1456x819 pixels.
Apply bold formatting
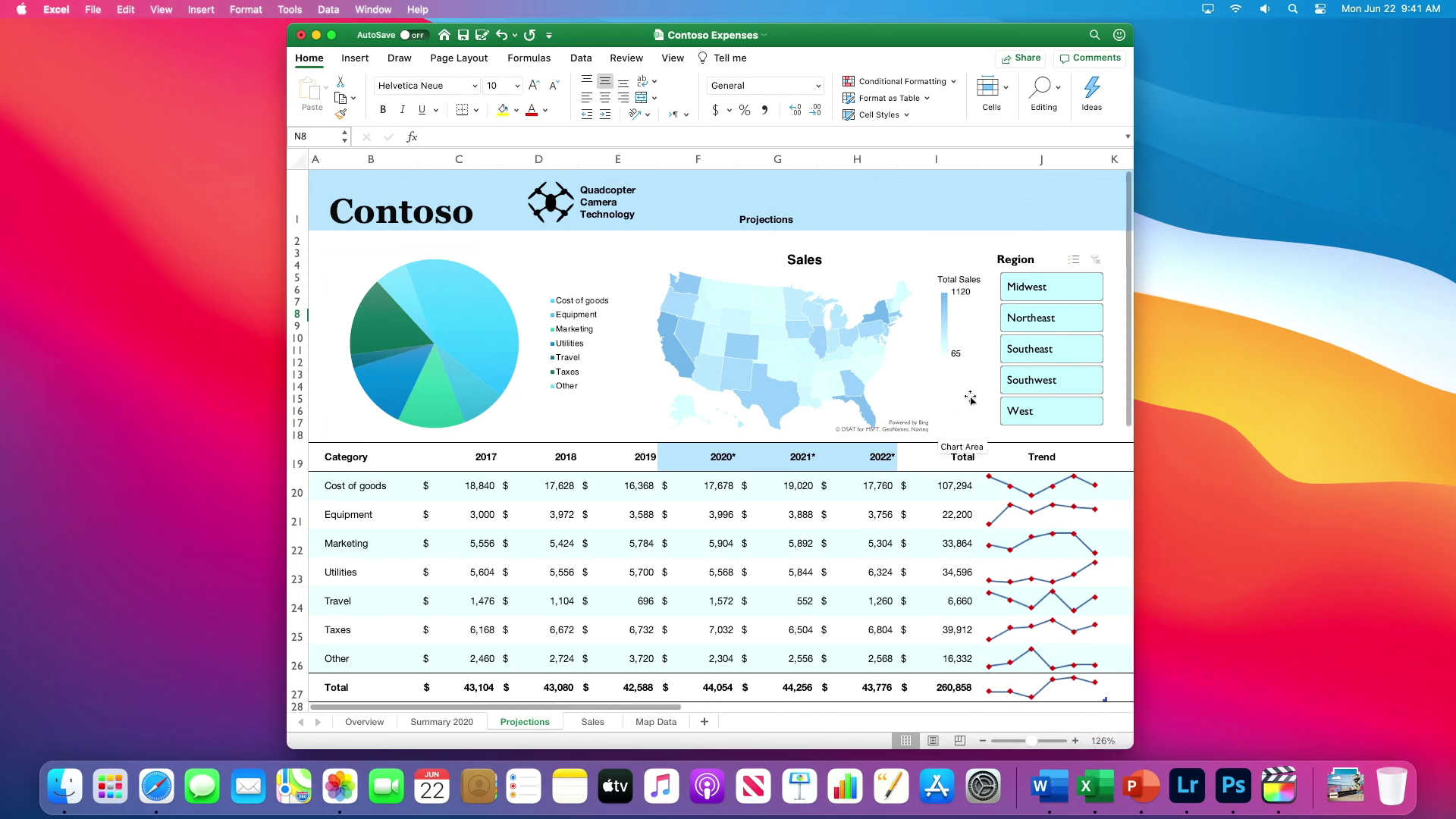383,109
